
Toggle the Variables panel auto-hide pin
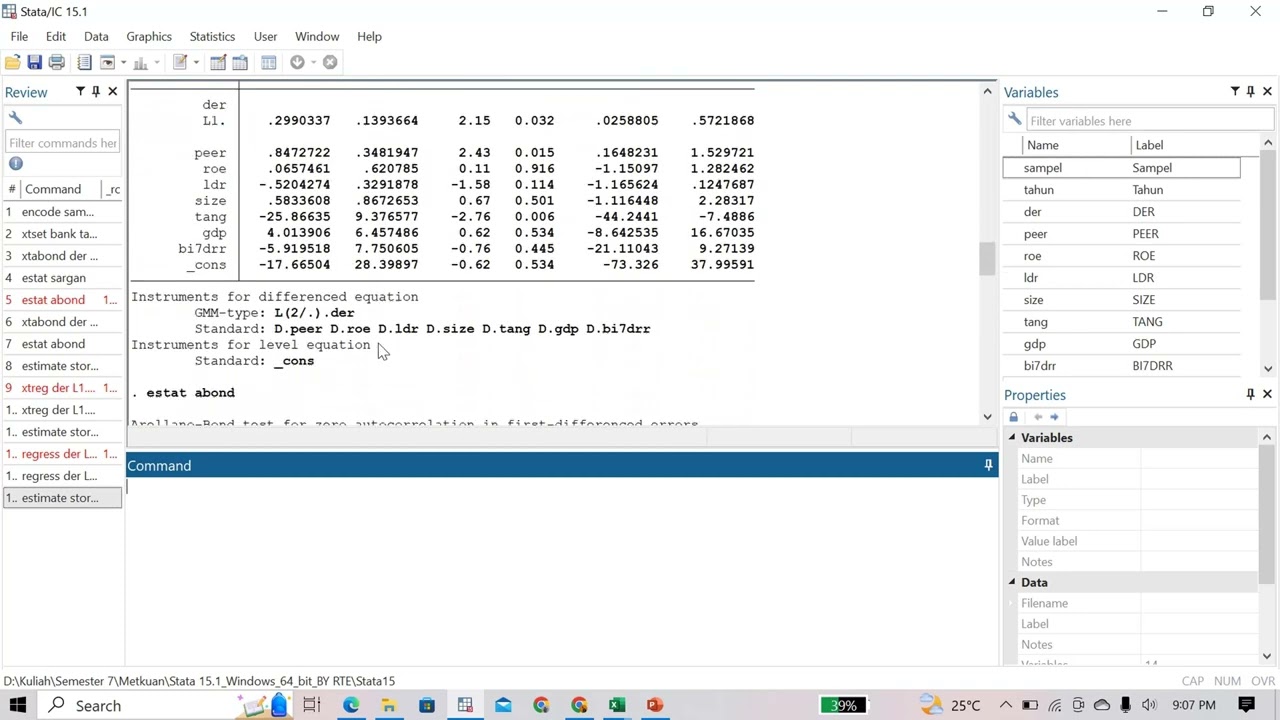1250,92
